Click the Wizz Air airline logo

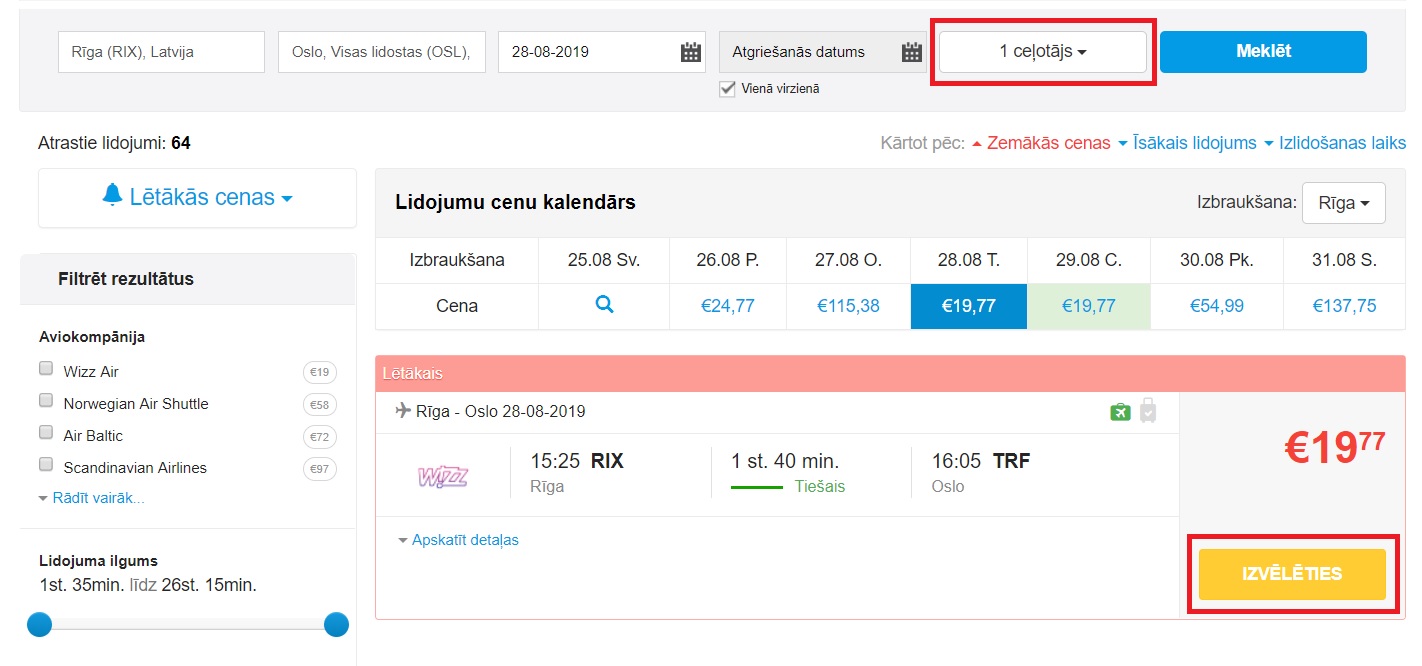point(442,475)
